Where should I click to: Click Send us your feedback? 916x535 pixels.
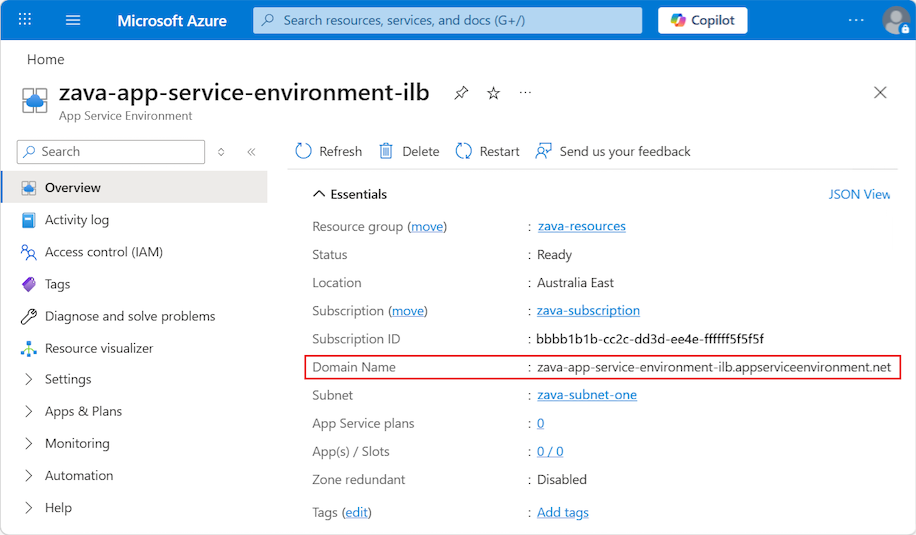tap(612, 151)
